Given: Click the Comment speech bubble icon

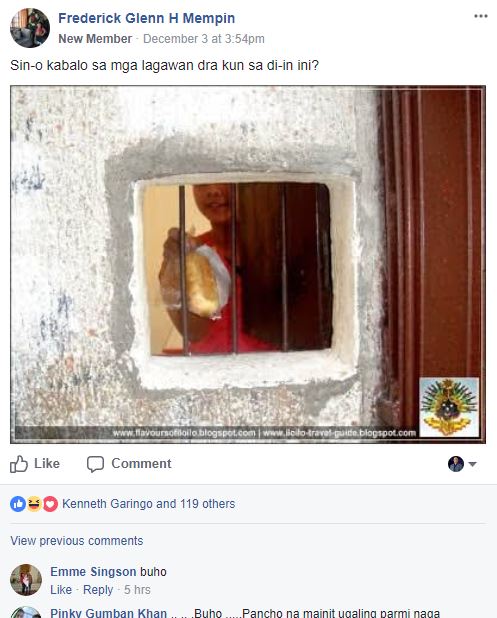Looking at the screenshot, I should coord(95,464).
